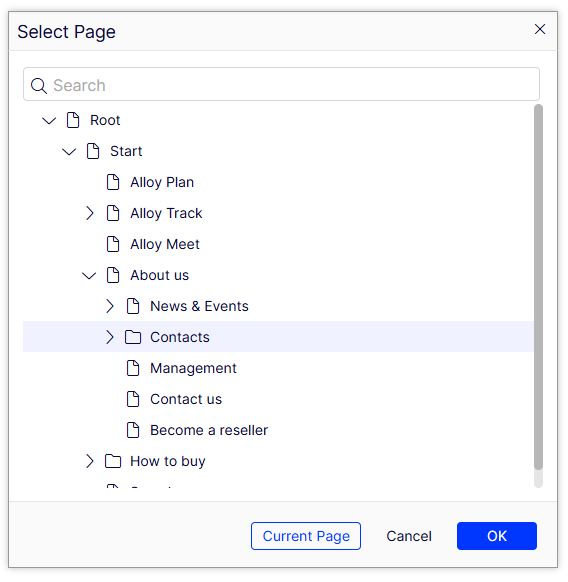Click the page icon next to About us
568x582 pixels.
point(113,275)
